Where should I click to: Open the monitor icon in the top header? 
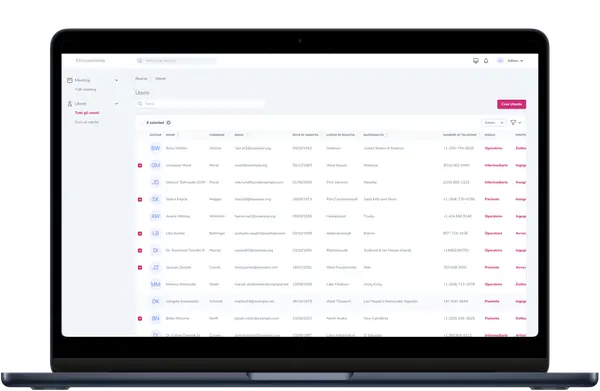point(476,60)
